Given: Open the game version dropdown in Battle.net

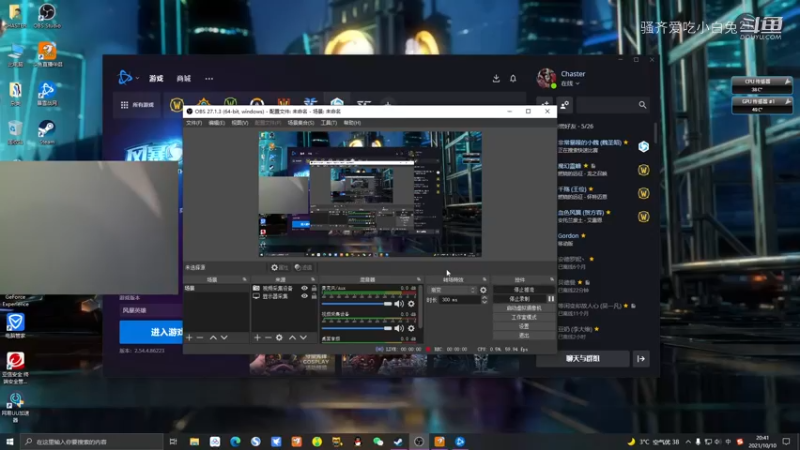Looking at the screenshot, I should coord(151,310).
